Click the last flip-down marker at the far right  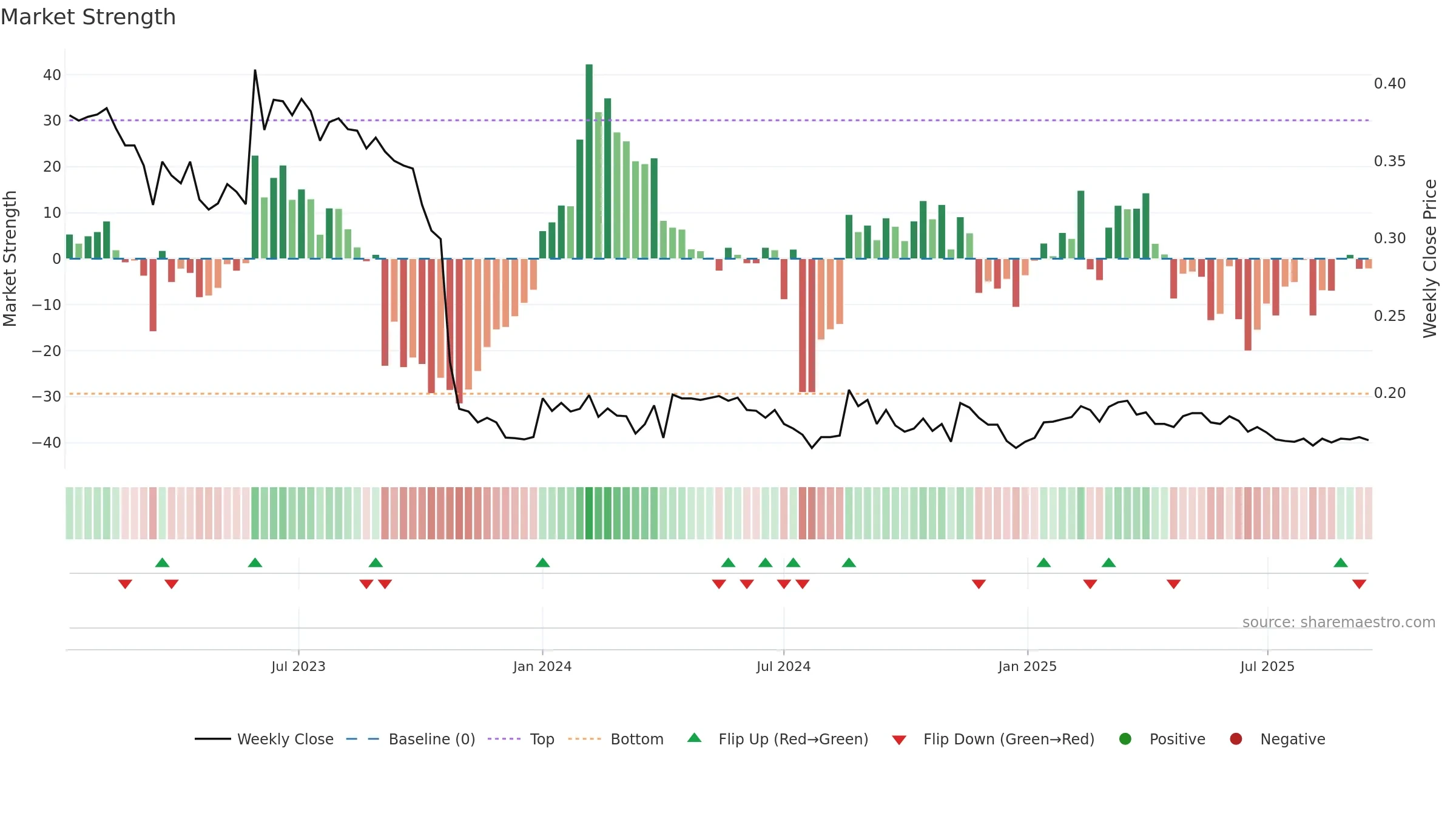(x=1359, y=584)
